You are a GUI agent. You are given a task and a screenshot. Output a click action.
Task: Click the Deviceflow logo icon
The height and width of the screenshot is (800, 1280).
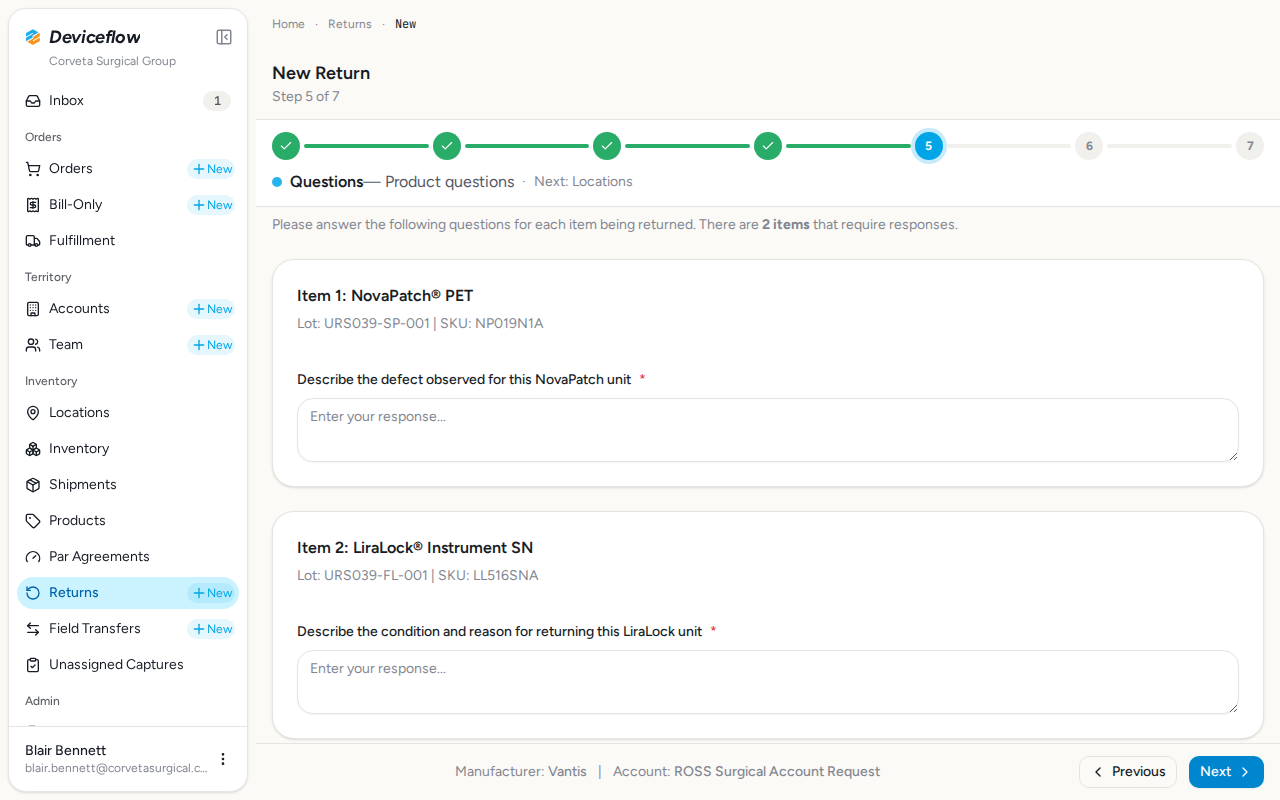click(33, 37)
